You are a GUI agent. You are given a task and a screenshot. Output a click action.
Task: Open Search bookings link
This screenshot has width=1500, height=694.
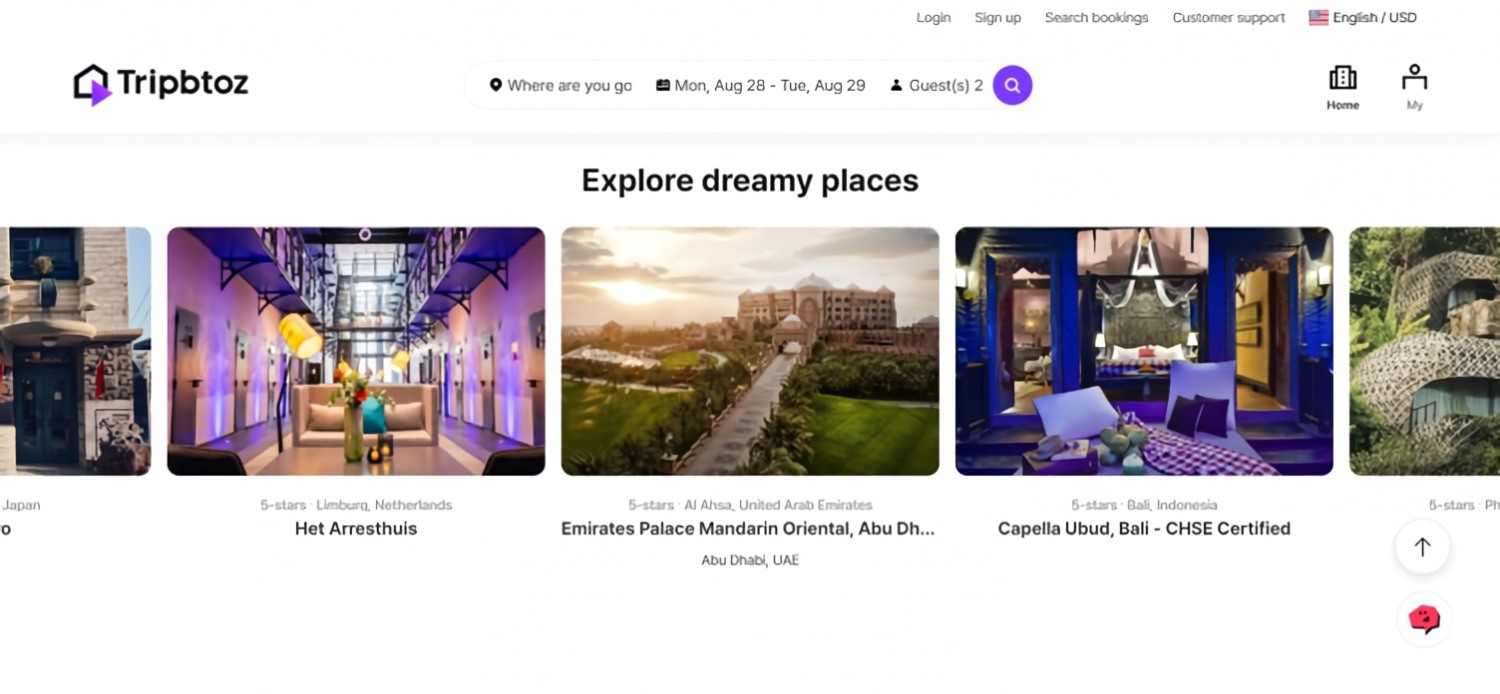tap(1096, 18)
